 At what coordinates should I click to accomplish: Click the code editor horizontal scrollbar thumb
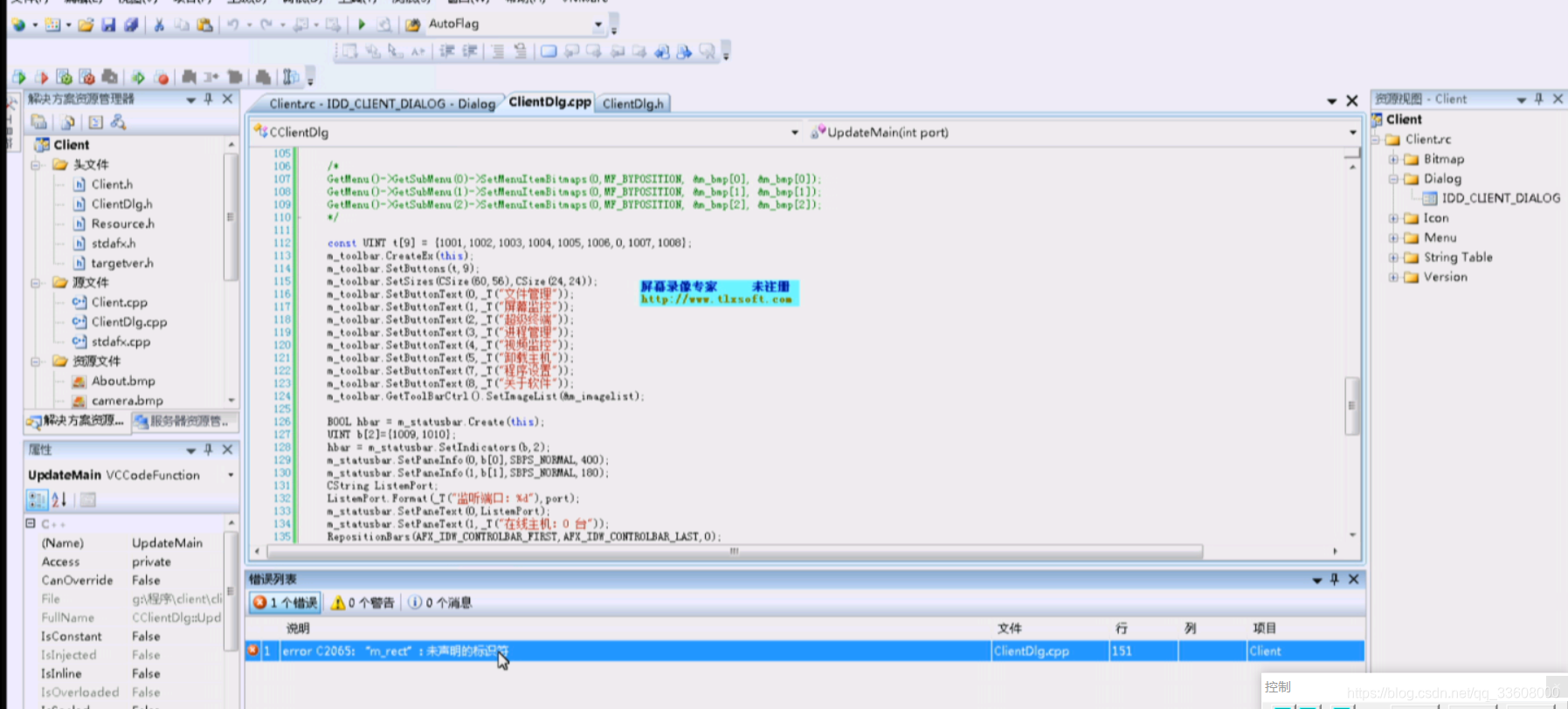(x=735, y=552)
